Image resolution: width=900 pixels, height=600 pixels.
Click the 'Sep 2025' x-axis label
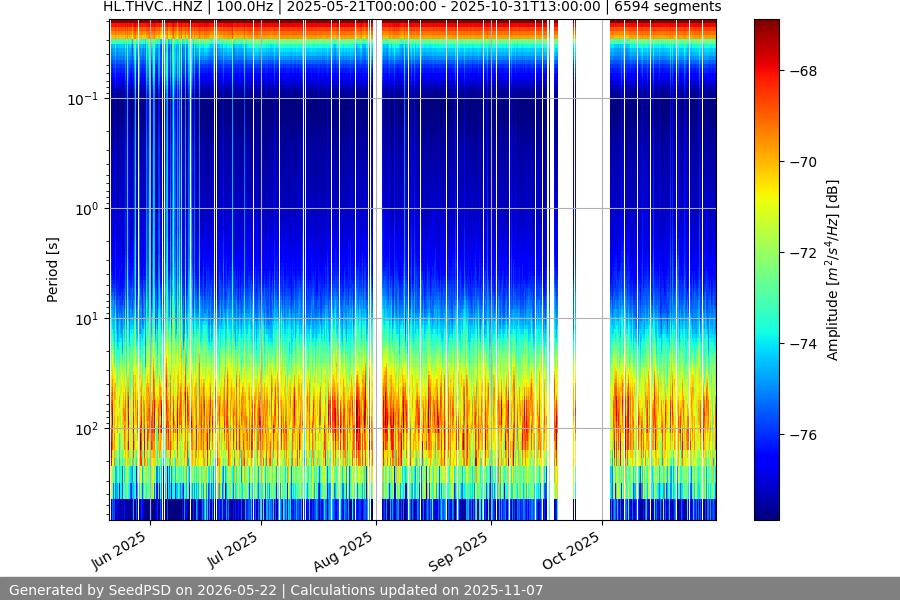click(458, 551)
